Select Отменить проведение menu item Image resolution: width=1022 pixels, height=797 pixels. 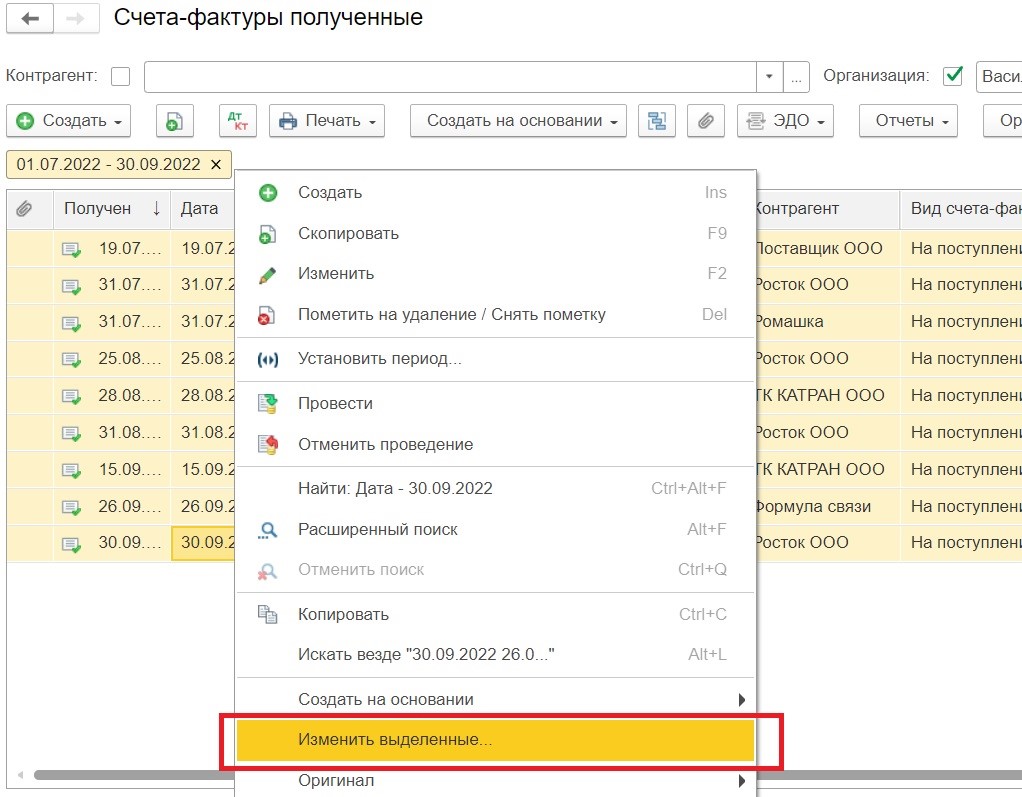[495, 445]
